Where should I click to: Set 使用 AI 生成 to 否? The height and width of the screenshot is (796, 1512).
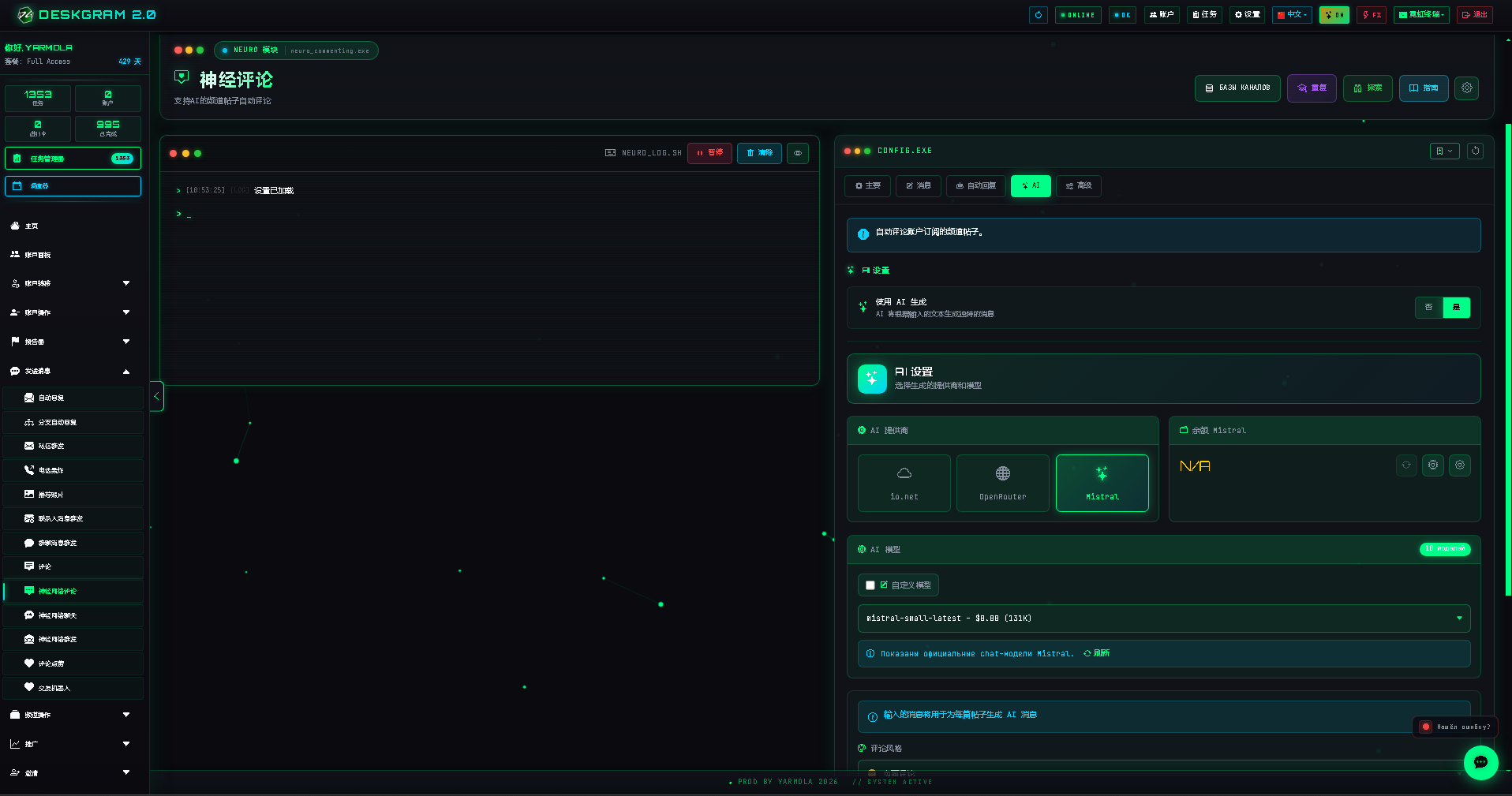tap(1428, 308)
